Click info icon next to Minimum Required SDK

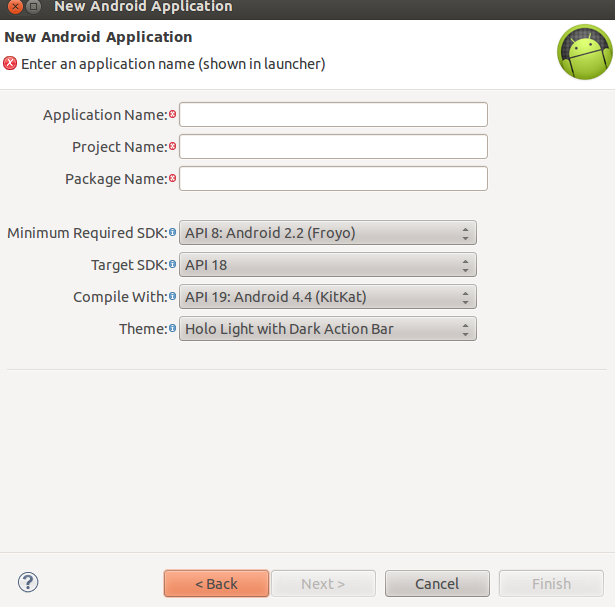(x=172, y=233)
